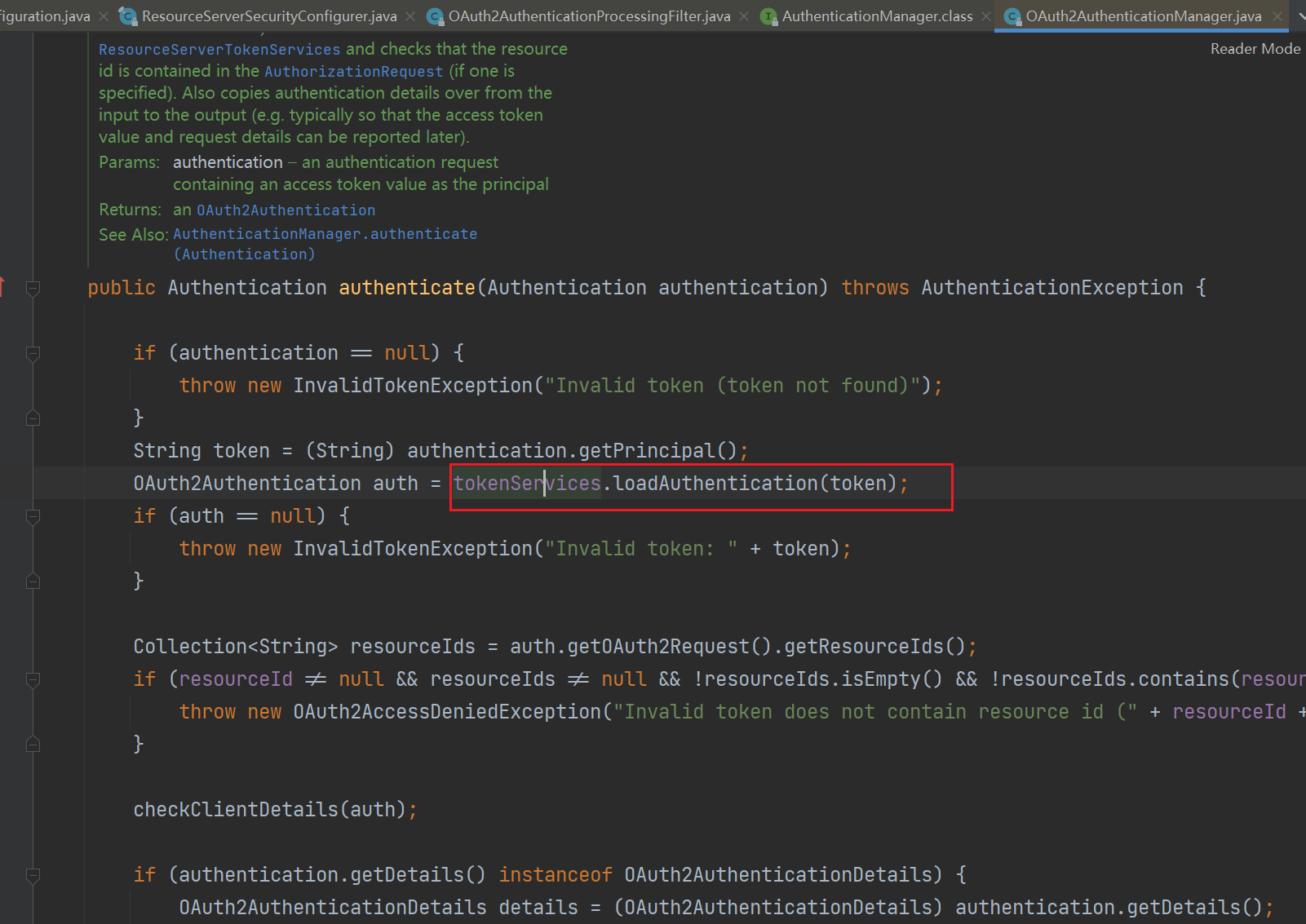
Task: Close the AuthenticationManager.class tab
Action: click(986, 16)
